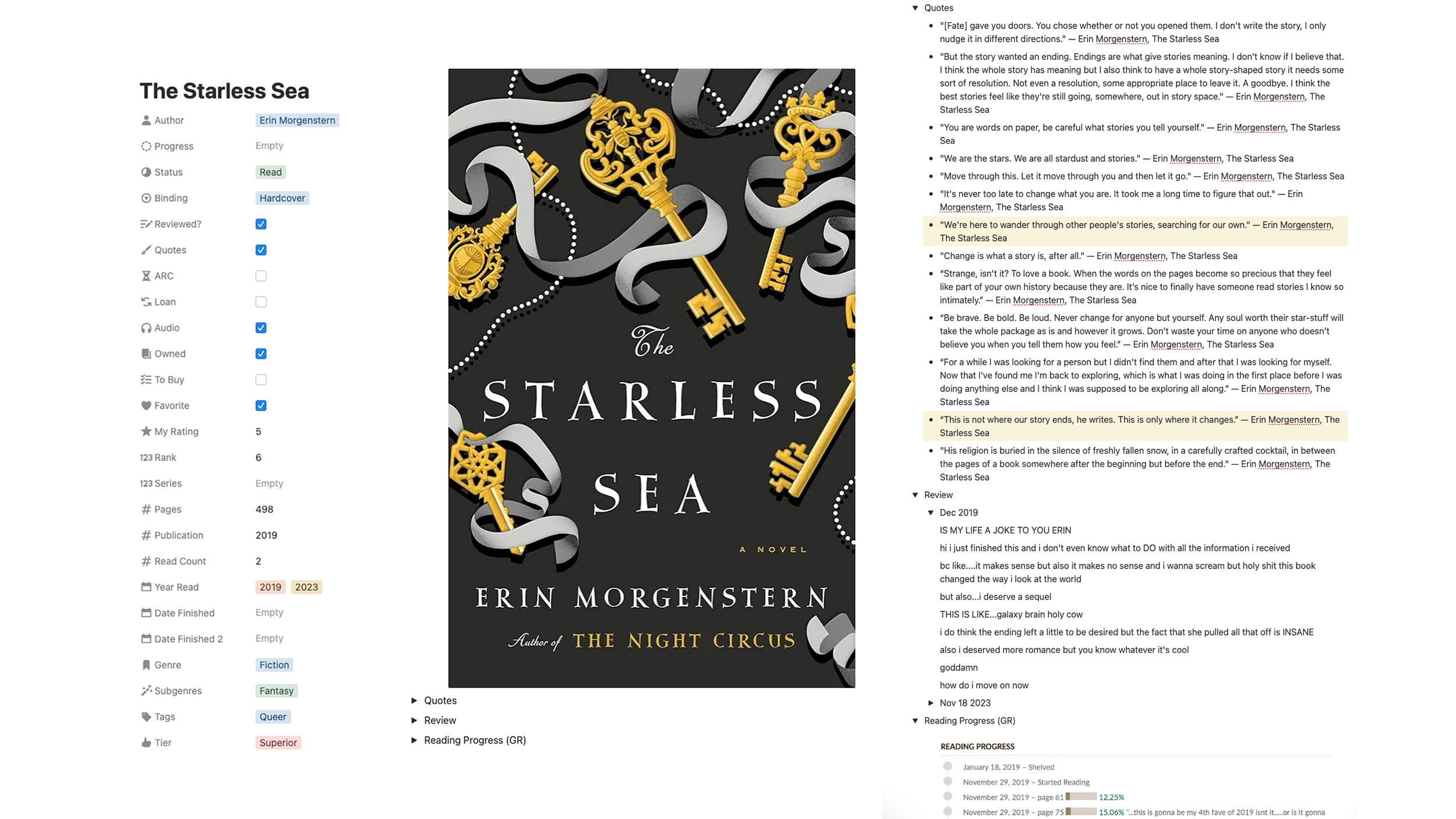Click the Genre bookmark icon
This screenshot has height=819, width=1456.
pyautogui.click(x=146, y=665)
